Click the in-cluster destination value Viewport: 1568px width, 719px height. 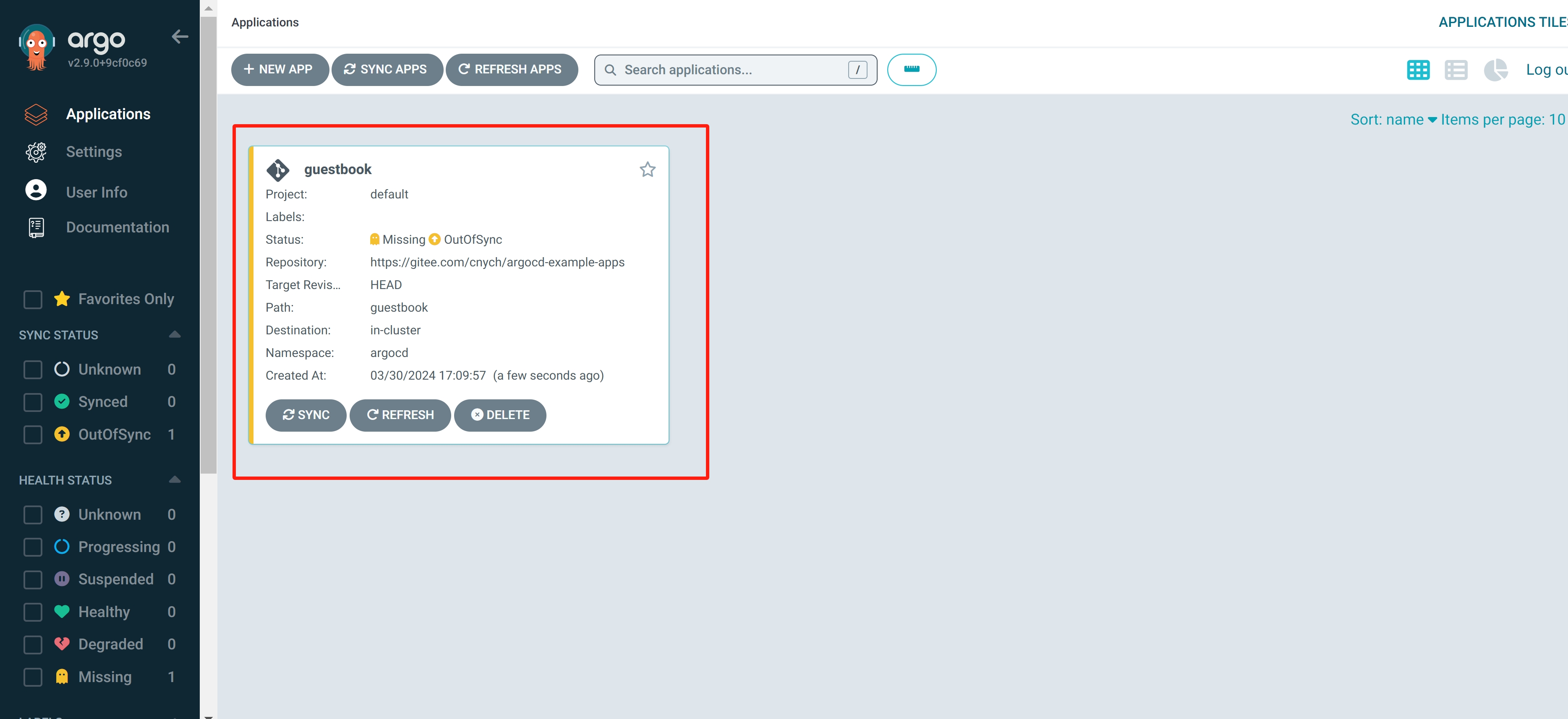(x=395, y=330)
